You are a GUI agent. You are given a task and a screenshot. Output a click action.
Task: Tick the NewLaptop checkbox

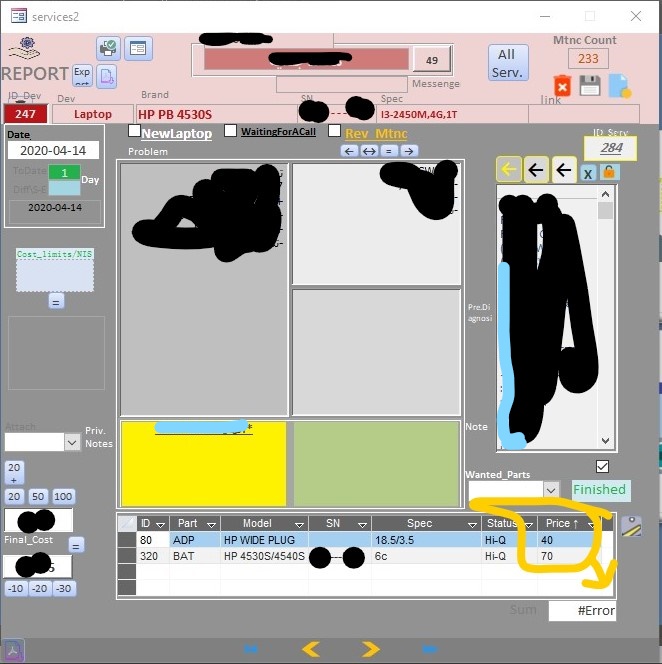point(134,131)
